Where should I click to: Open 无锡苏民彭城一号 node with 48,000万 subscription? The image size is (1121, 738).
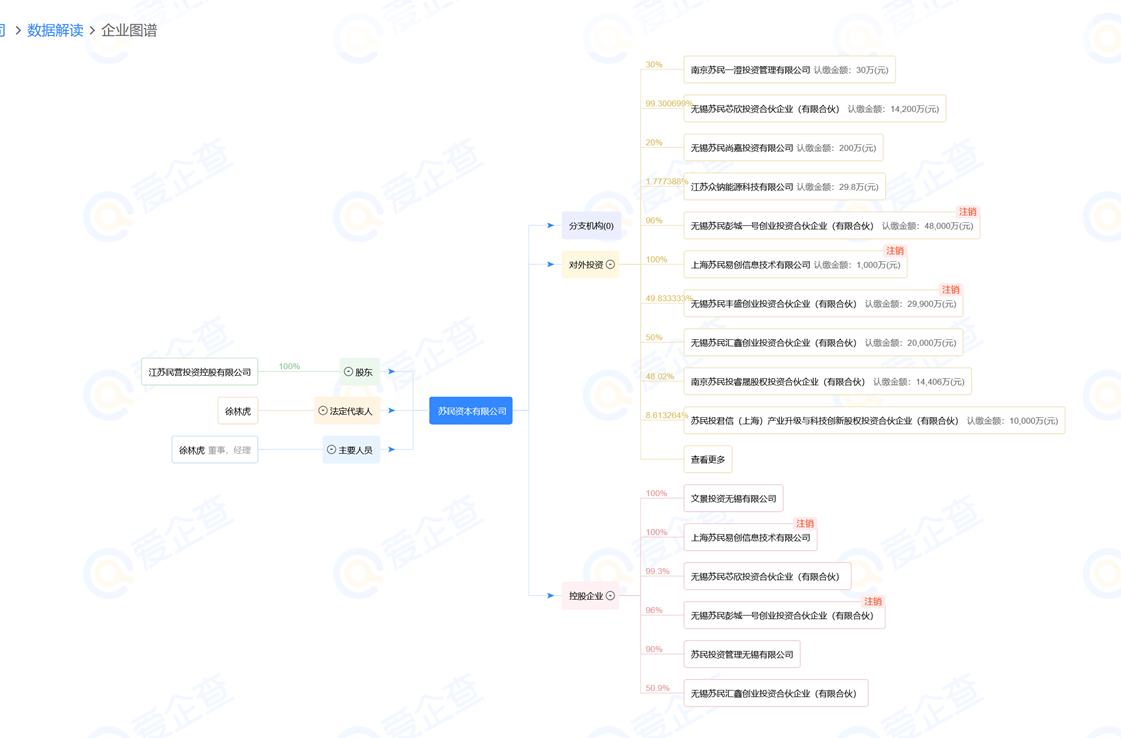831,226
